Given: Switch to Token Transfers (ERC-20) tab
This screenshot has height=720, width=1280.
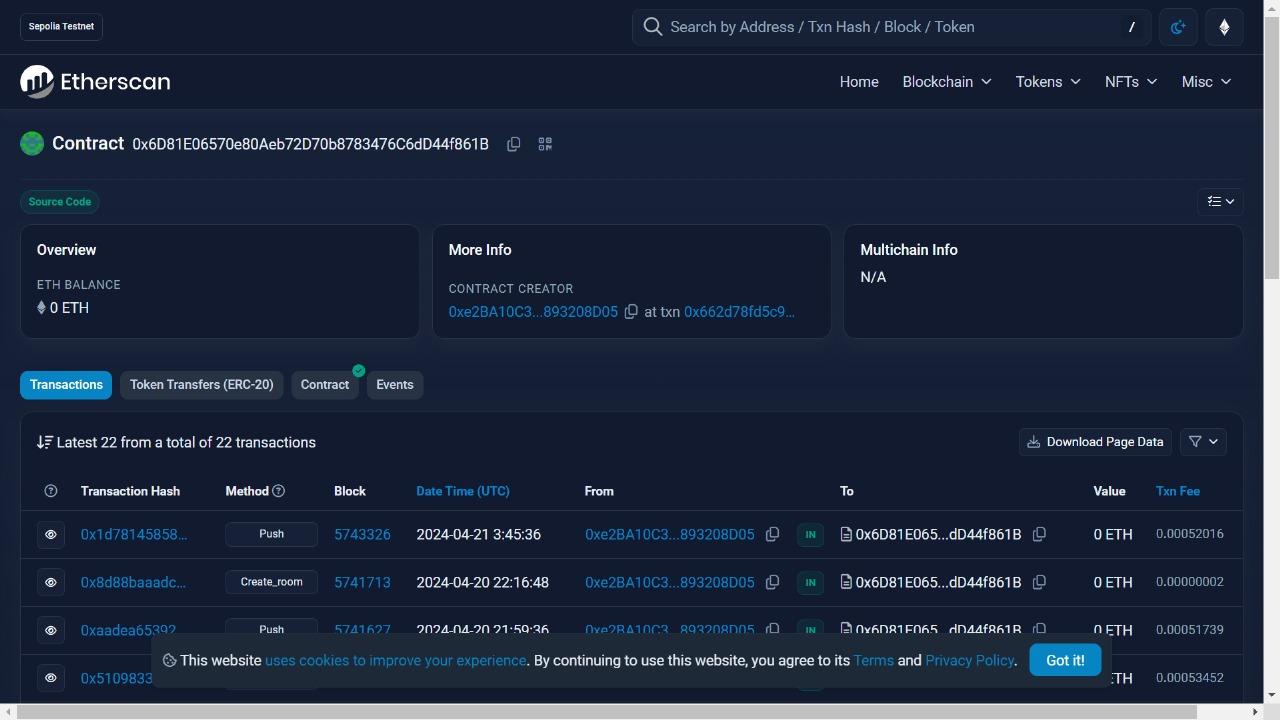Looking at the screenshot, I should (202, 385).
